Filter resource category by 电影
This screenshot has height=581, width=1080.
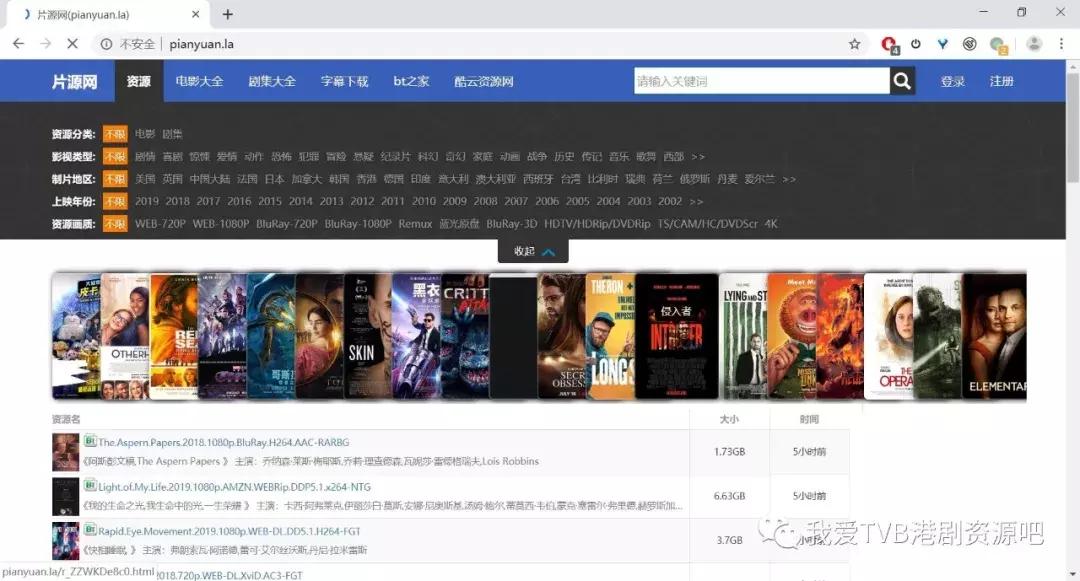[x=145, y=134]
